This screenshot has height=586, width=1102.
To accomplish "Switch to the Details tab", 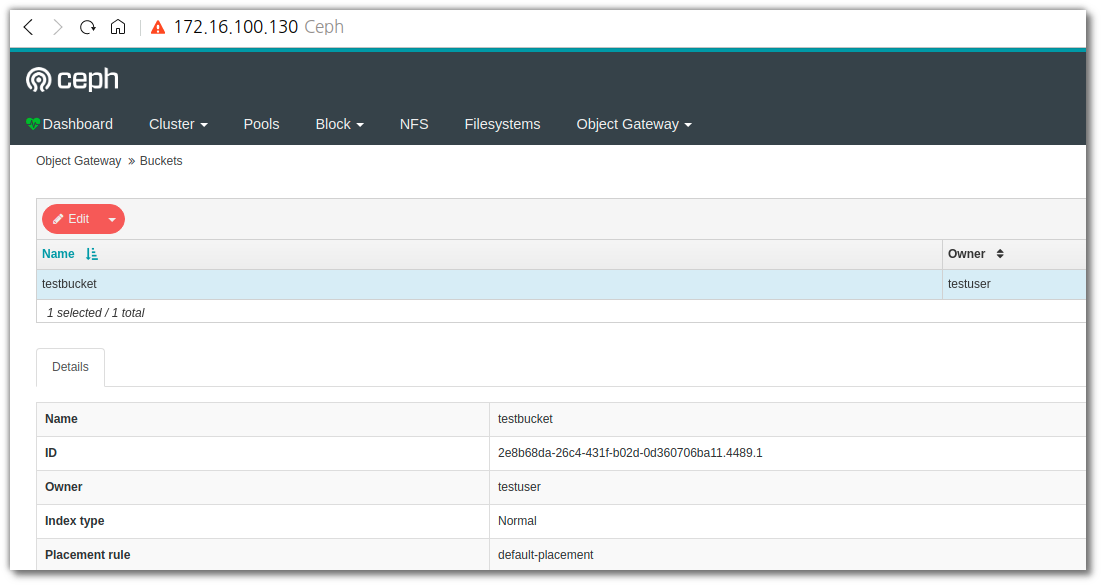I will [x=70, y=367].
